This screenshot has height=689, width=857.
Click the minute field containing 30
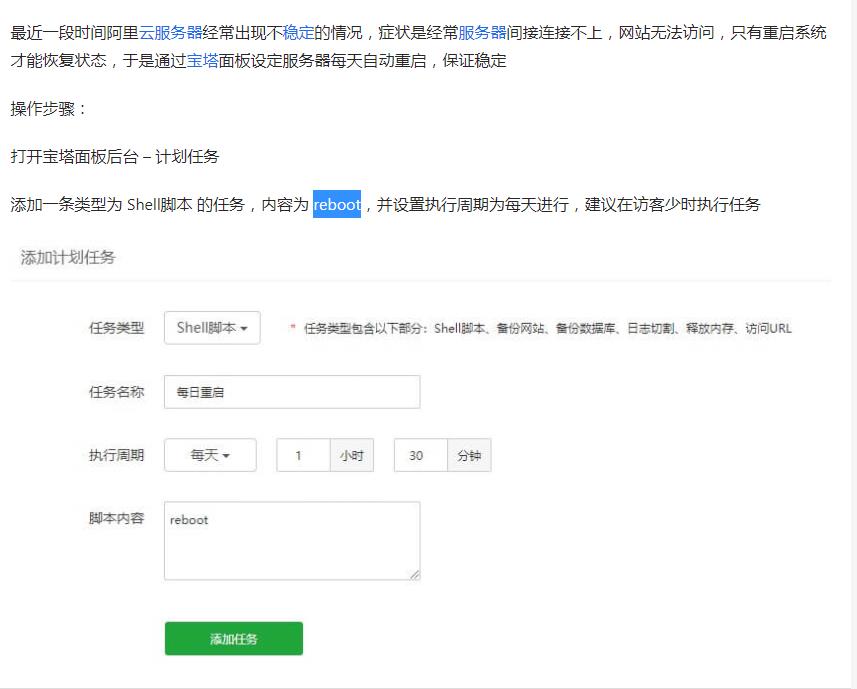point(421,455)
